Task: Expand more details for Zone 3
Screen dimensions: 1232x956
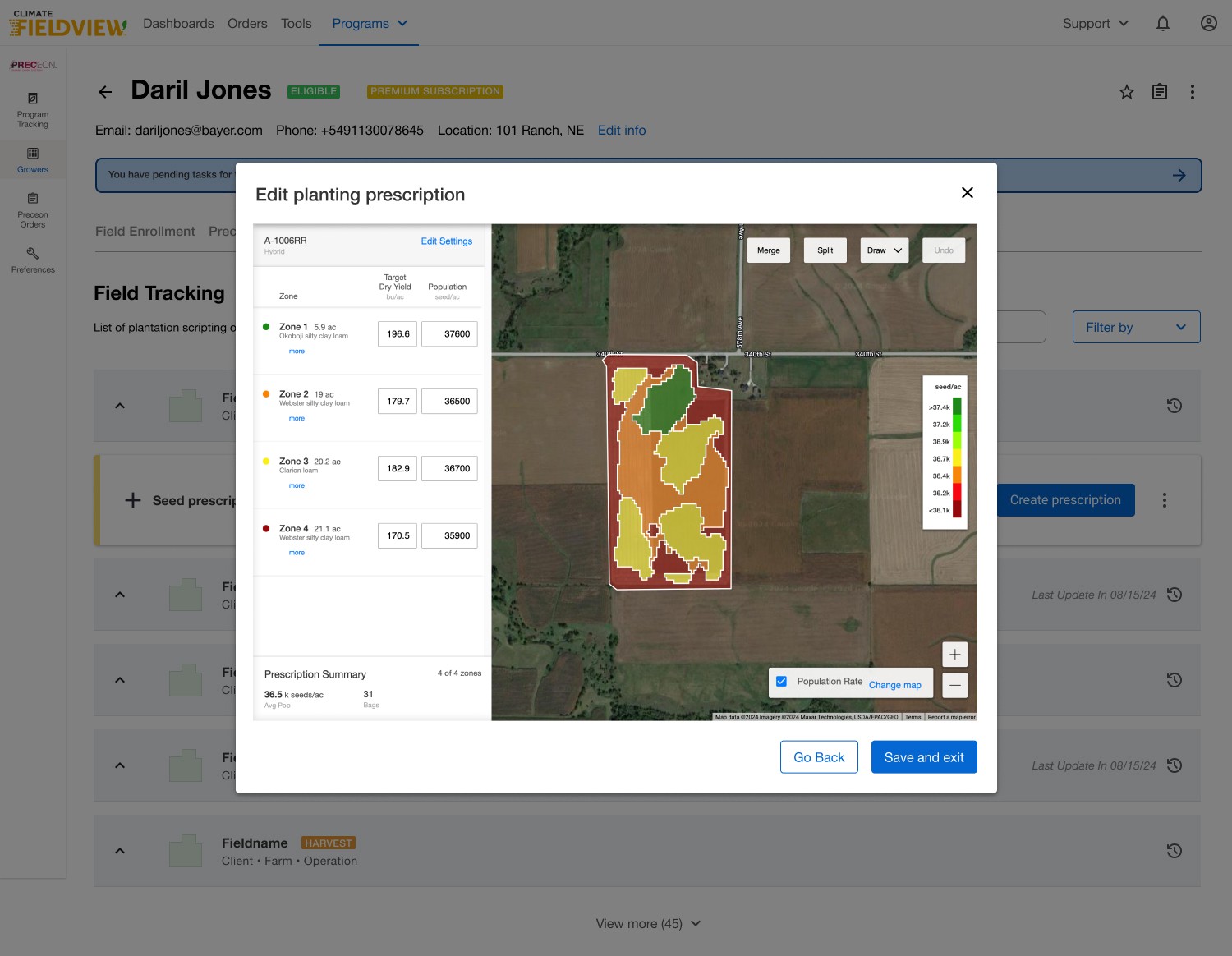Action: (297, 486)
